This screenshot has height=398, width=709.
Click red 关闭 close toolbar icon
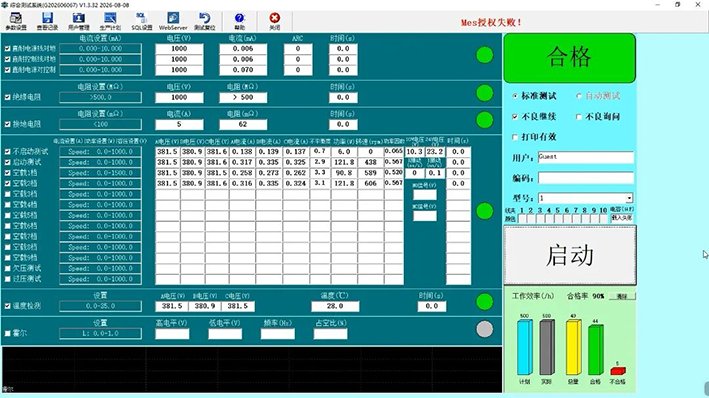pyautogui.click(x=274, y=21)
